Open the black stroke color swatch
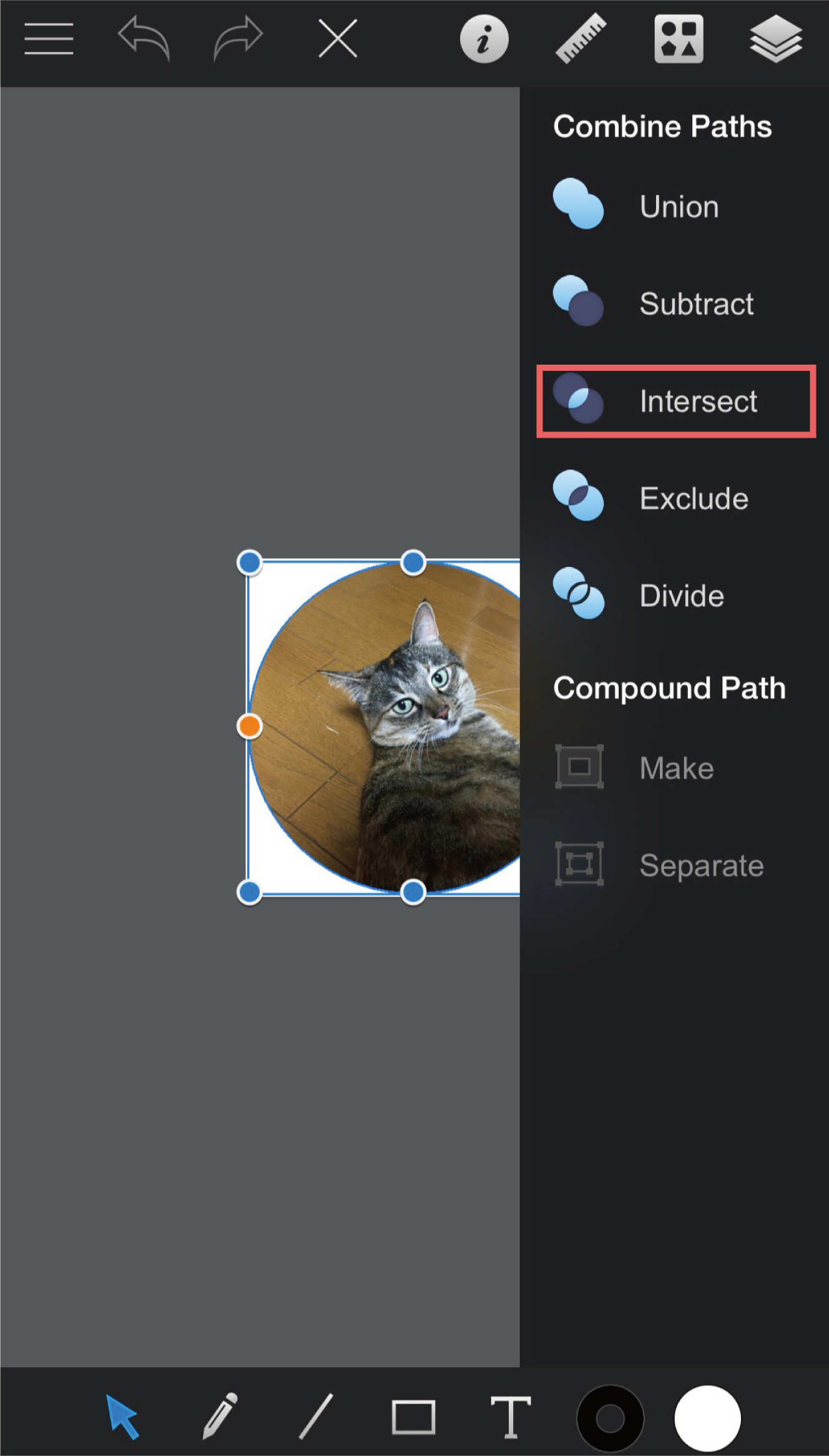The height and width of the screenshot is (1456, 829). (x=610, y=1419)
